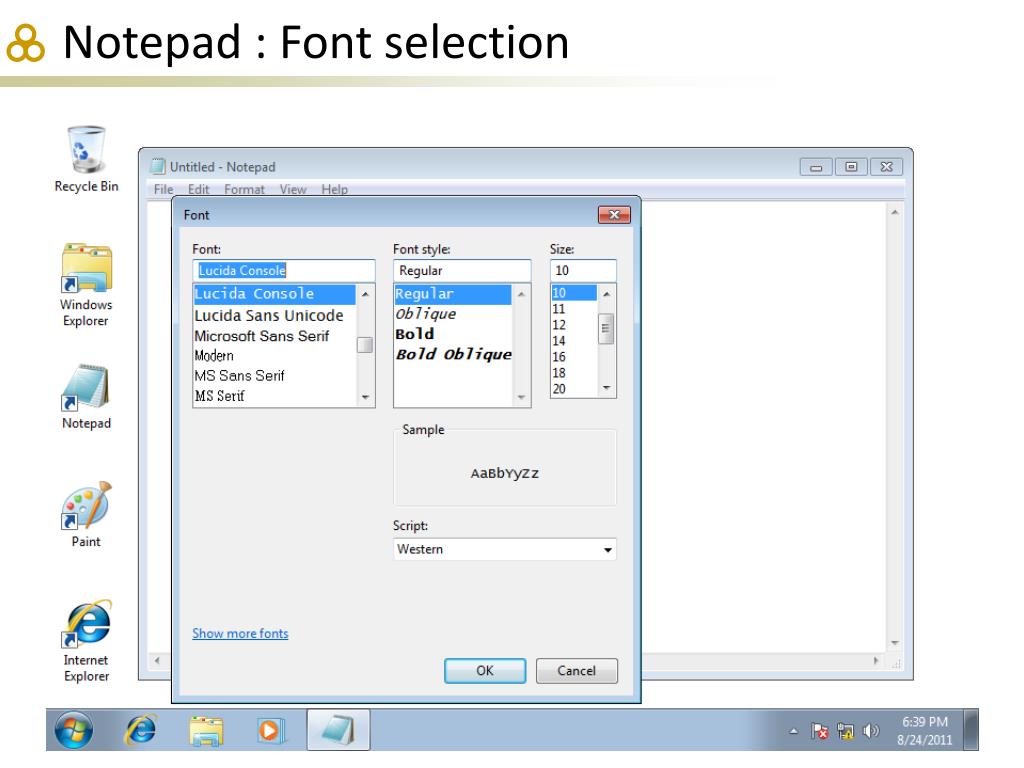Click font list scroll up arrow

click(365, 295)
